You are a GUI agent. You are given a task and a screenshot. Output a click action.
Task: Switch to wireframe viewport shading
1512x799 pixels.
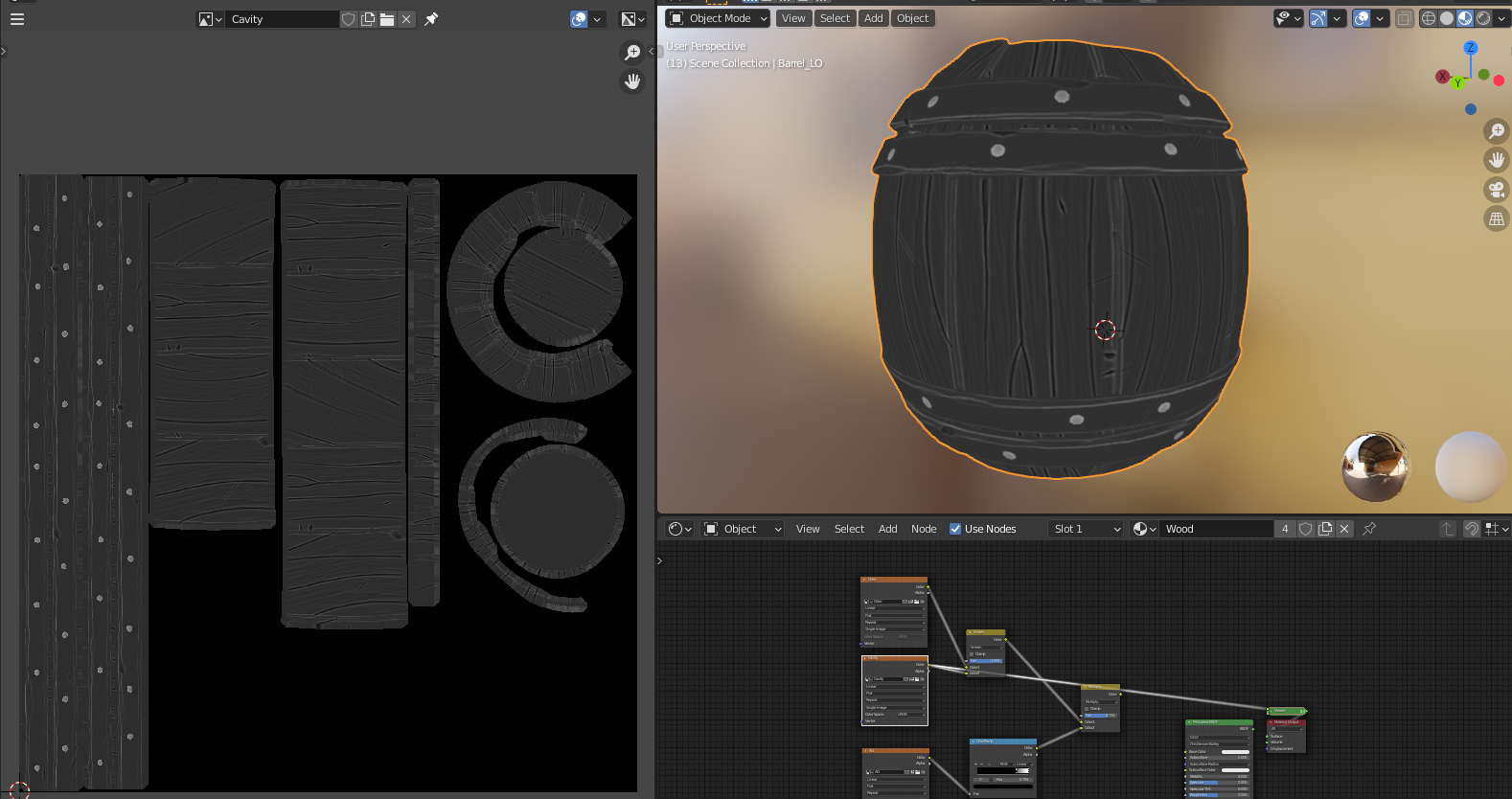(1429, 18)
